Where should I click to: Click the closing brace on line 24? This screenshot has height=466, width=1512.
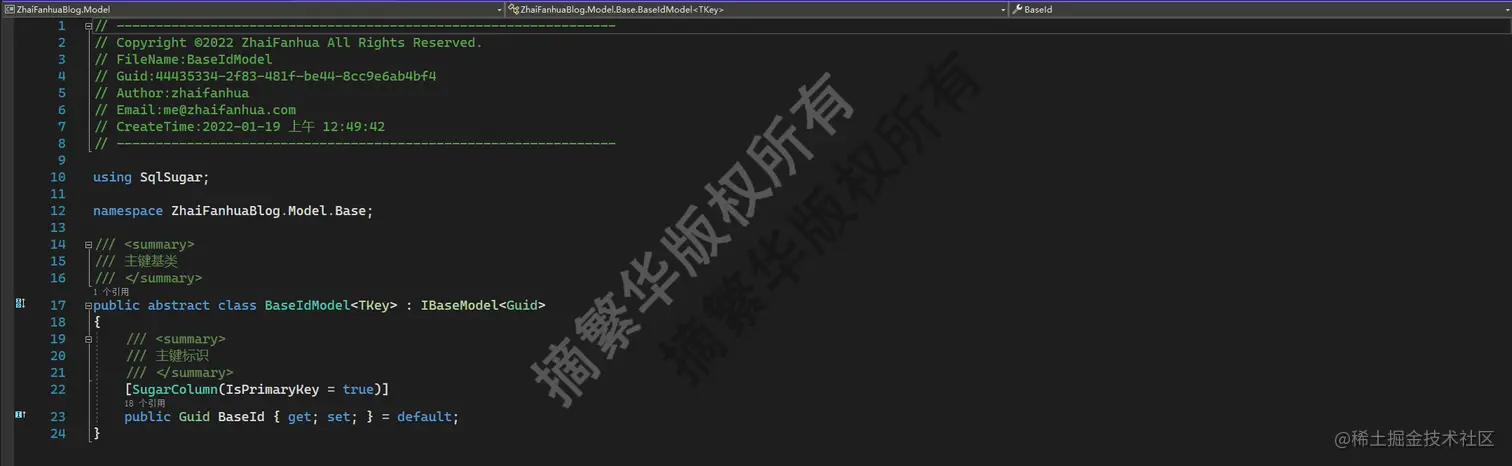(97, 433)
